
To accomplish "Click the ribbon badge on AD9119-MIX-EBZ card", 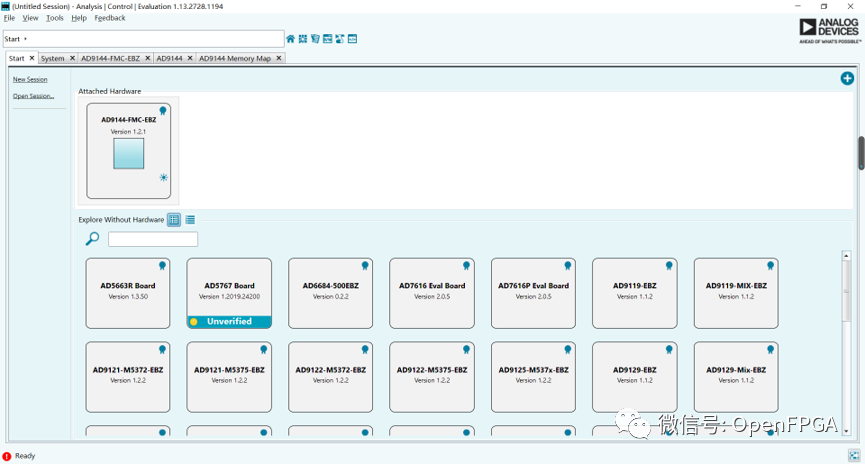I will pos(770,266).
